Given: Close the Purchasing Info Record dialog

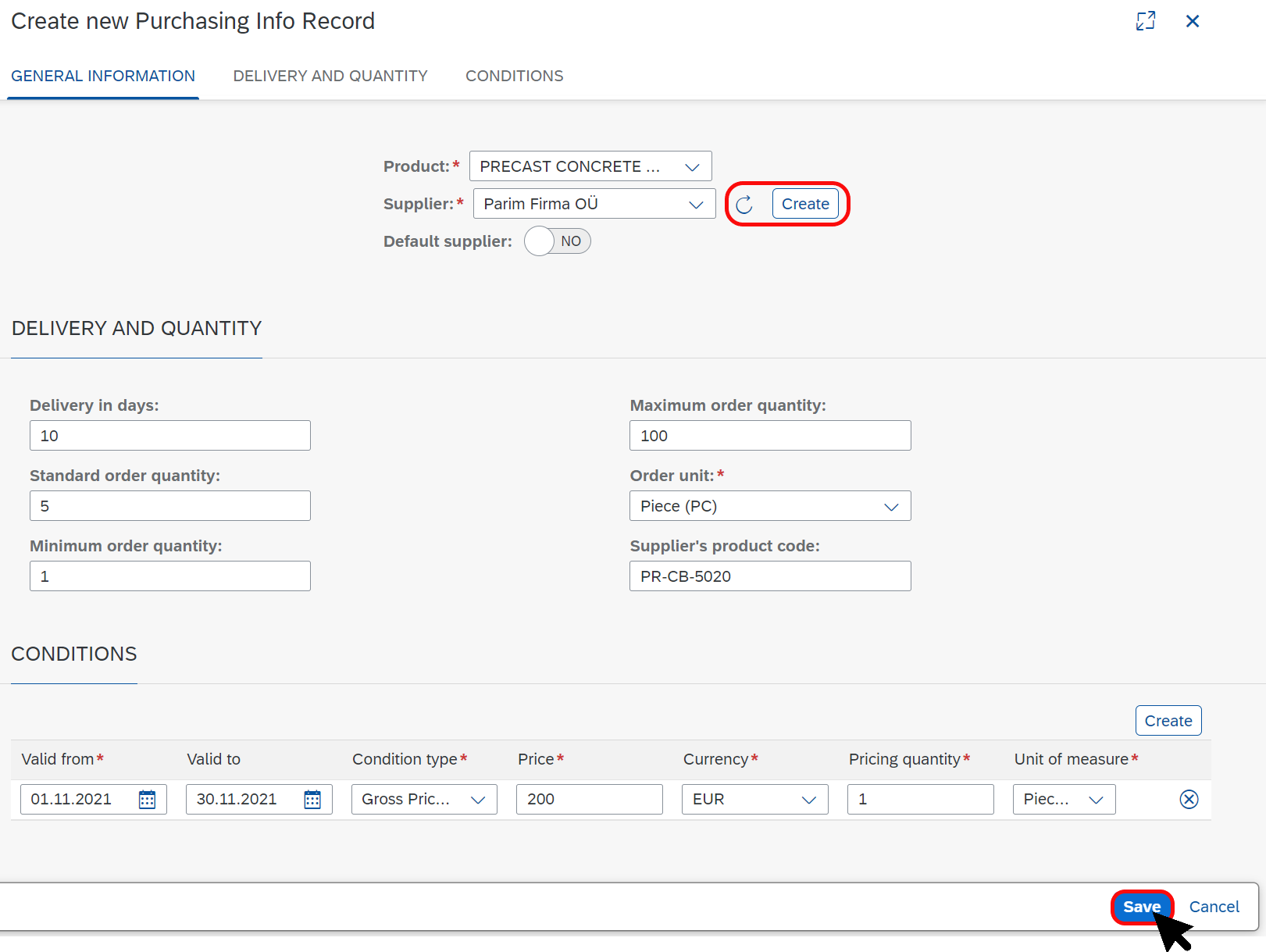Looking at the screenshot, I should tap(1192, 21).
